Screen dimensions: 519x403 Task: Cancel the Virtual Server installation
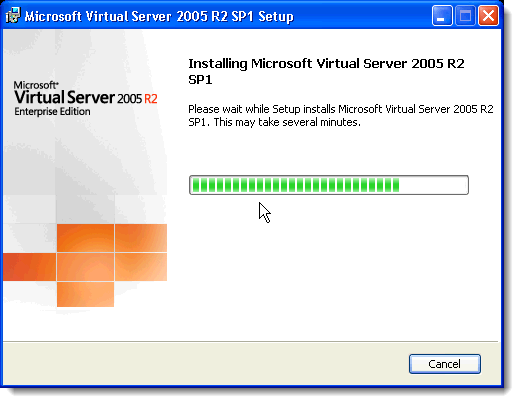445,364
